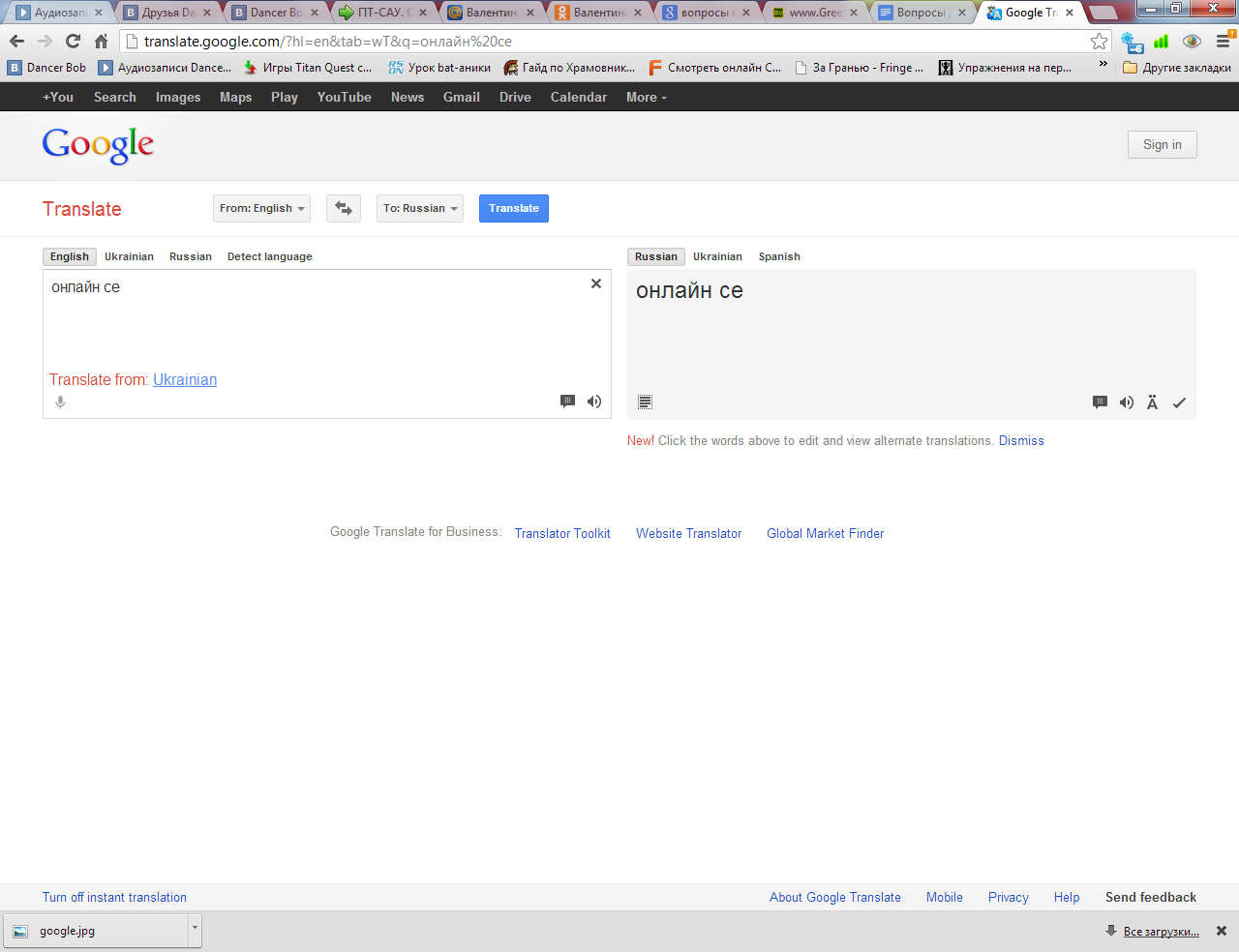This screenshot has height=952, width=1239.
Task: Click red Translate page heading
Action: pos(82,209)
